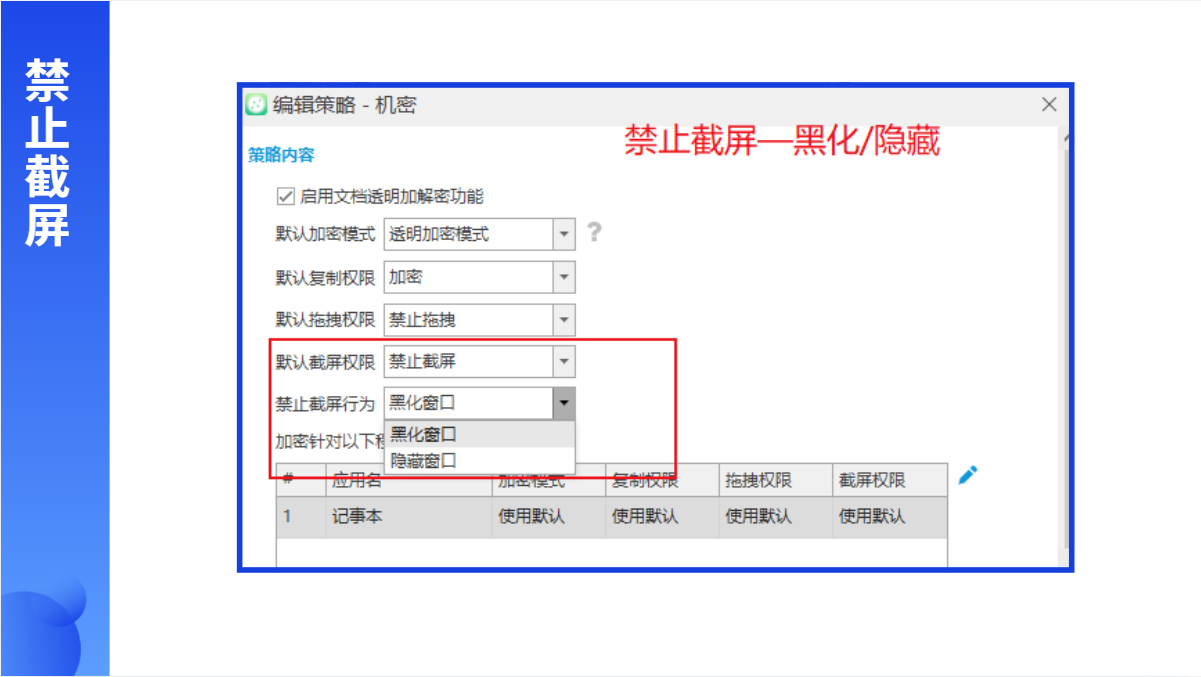Close the 编辑策略 dialog window
The height and width of the screenshot is (677, 1201).
[1049, 105]
